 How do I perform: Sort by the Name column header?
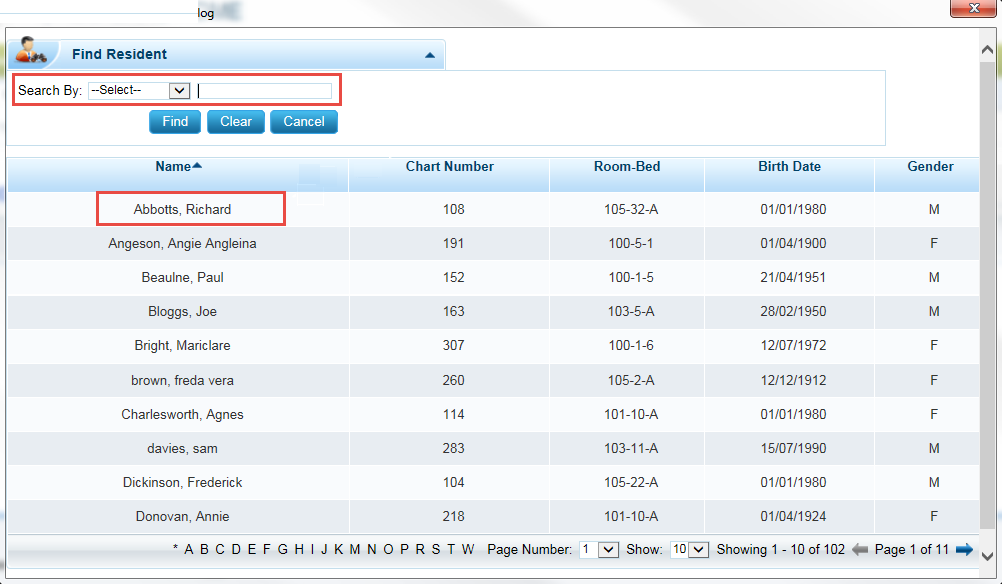tap(178, 167)
